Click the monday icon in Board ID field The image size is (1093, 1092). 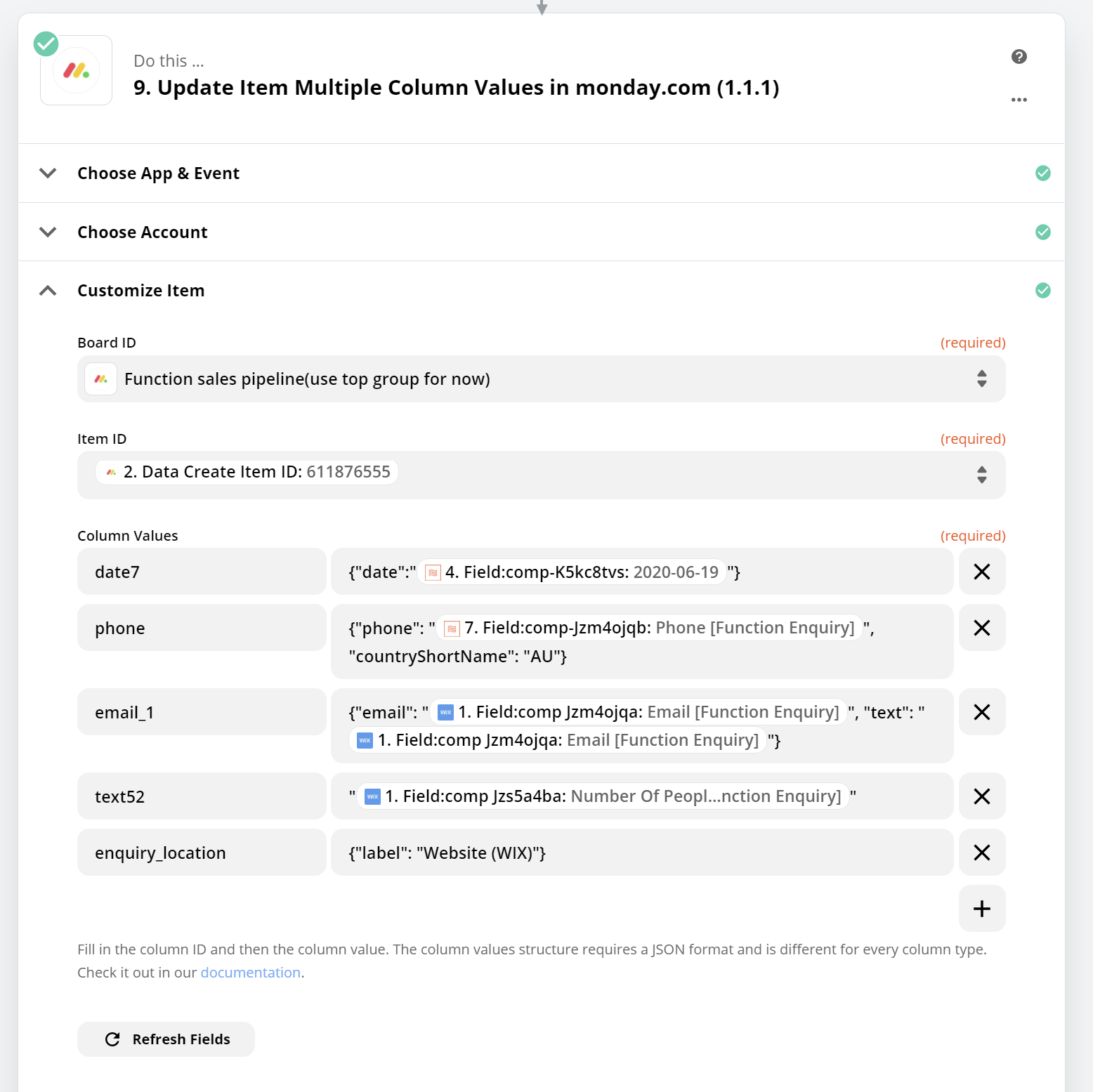[100, 379]
